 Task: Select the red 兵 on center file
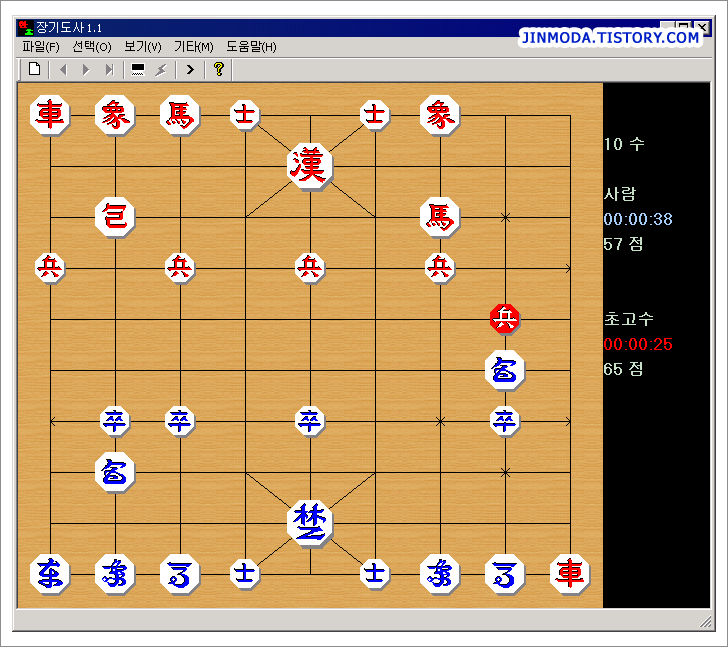click(x=310, y=268)
